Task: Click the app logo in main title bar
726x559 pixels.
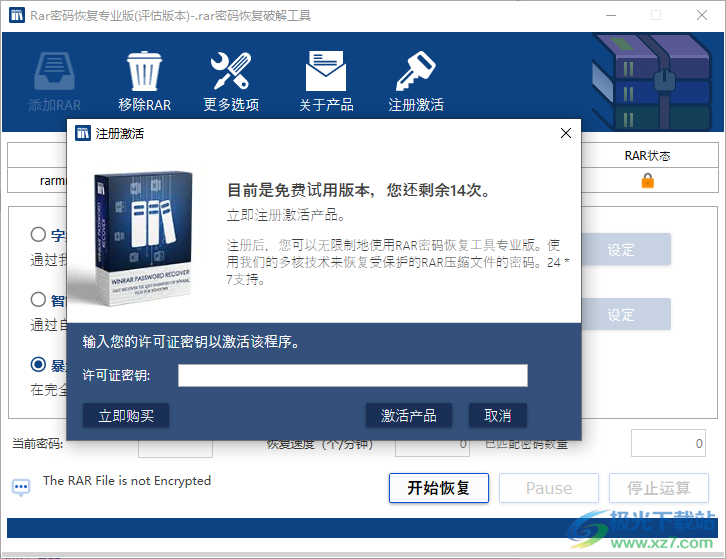Action: coord(17,15)
